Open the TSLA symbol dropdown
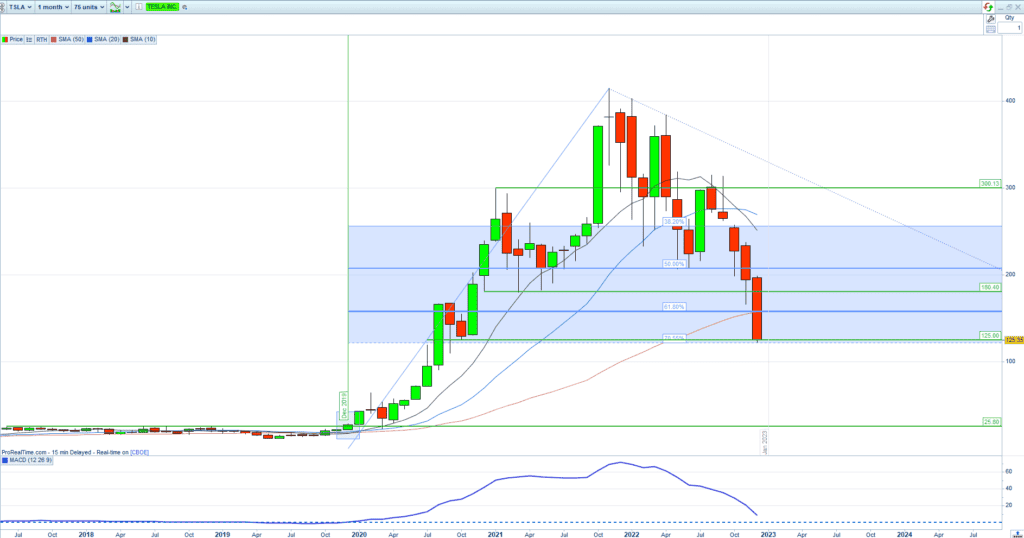The height and width of the screenshot is (538, 1024). [x=20, y=7]
